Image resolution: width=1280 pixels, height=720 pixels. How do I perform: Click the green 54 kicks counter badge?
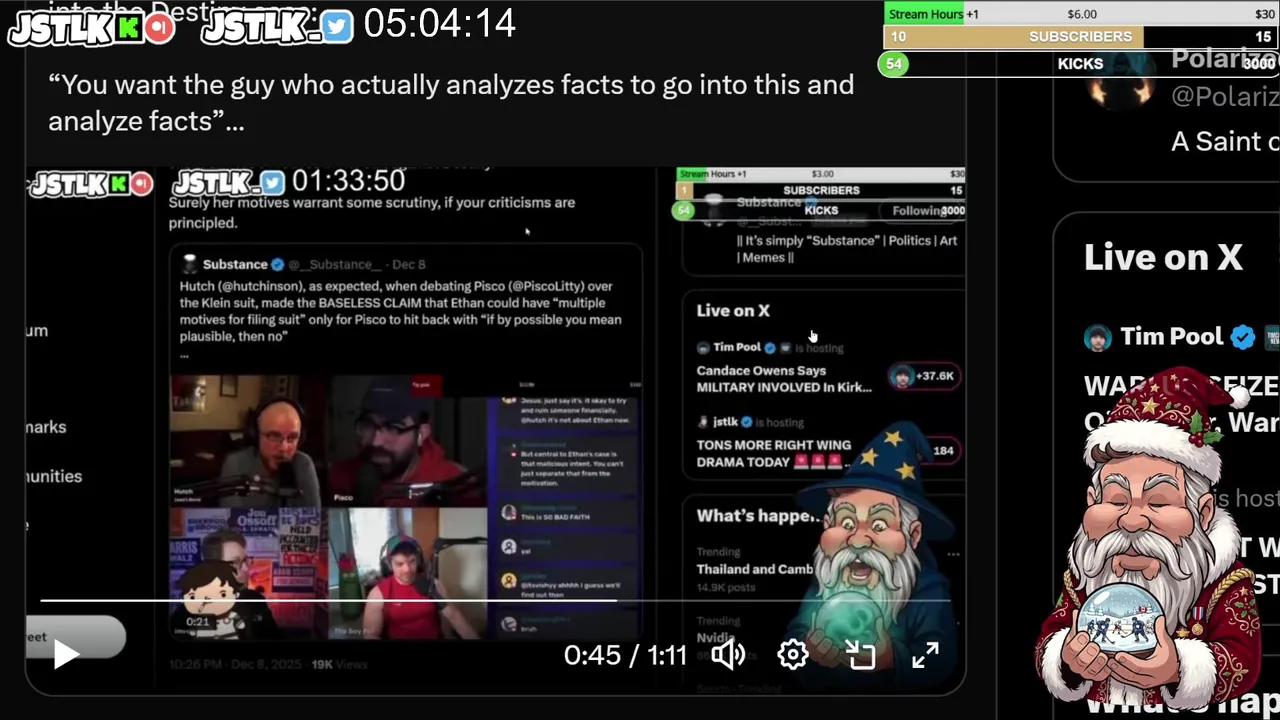(893, 64)
